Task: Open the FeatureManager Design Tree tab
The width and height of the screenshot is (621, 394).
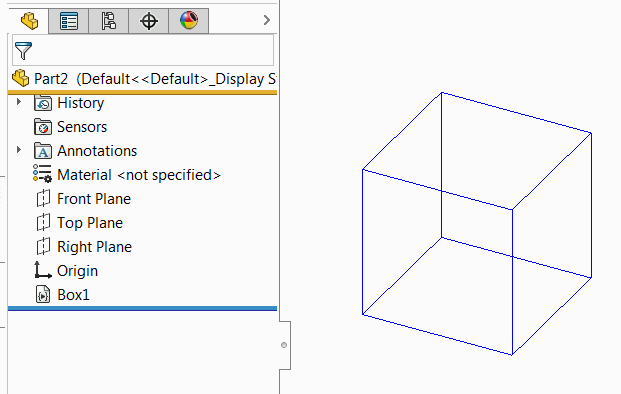Action: [29, 21]
